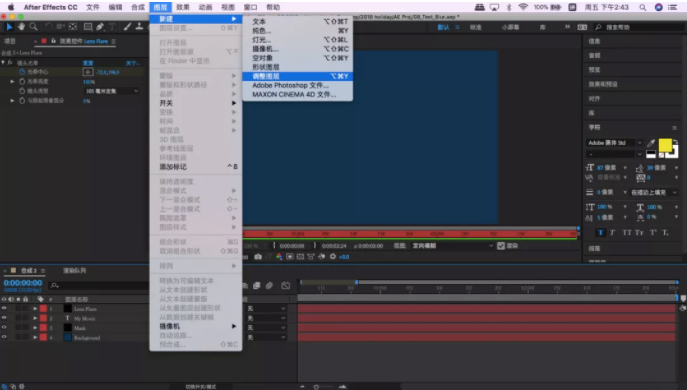The height and width of the screenshot is (390, 687).
Task: Click the timeline search field
Action: (x=98, y=285)
